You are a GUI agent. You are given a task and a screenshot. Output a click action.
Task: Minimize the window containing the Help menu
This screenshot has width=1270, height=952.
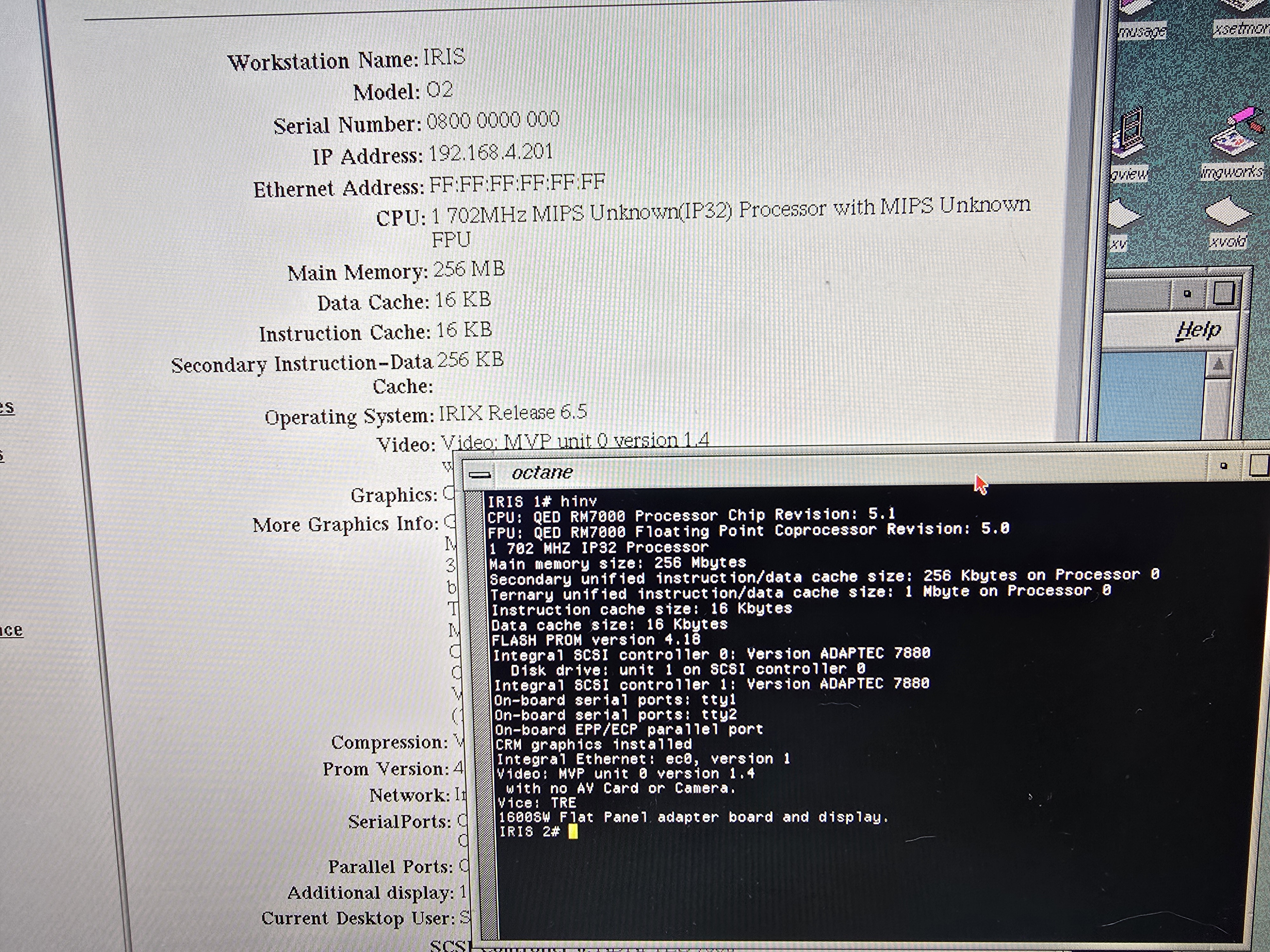(x=1187, y=294)
